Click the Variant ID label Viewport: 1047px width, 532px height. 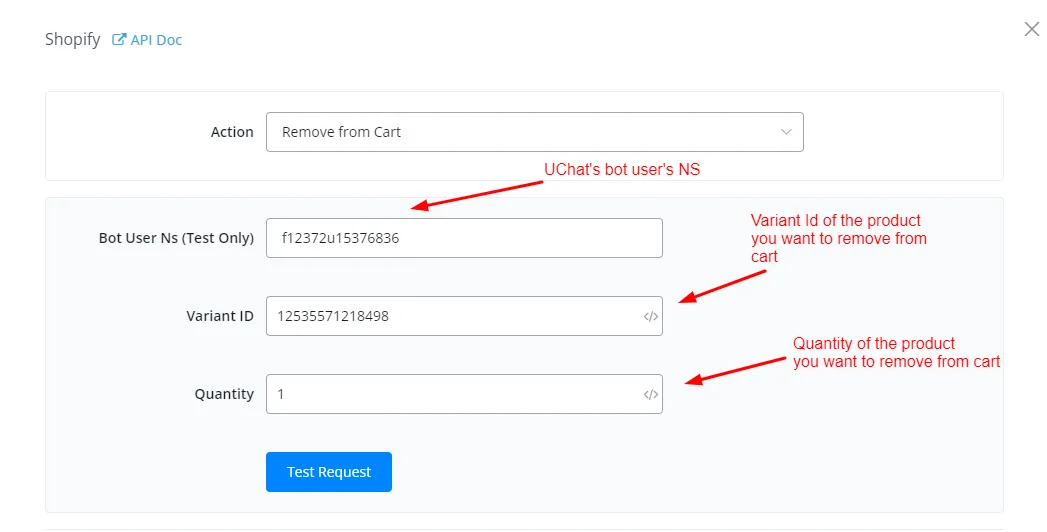tap(220, 316)
